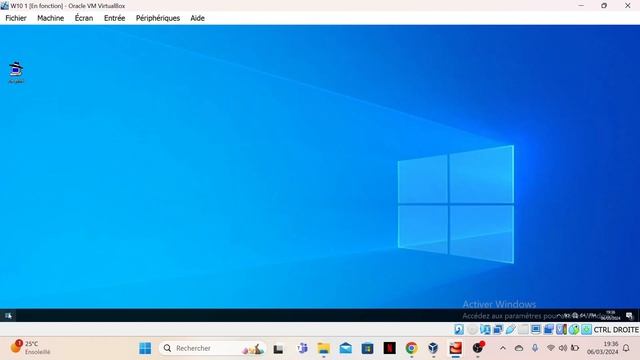Select the desktop shortcut icon in guest

coord(16,73)
